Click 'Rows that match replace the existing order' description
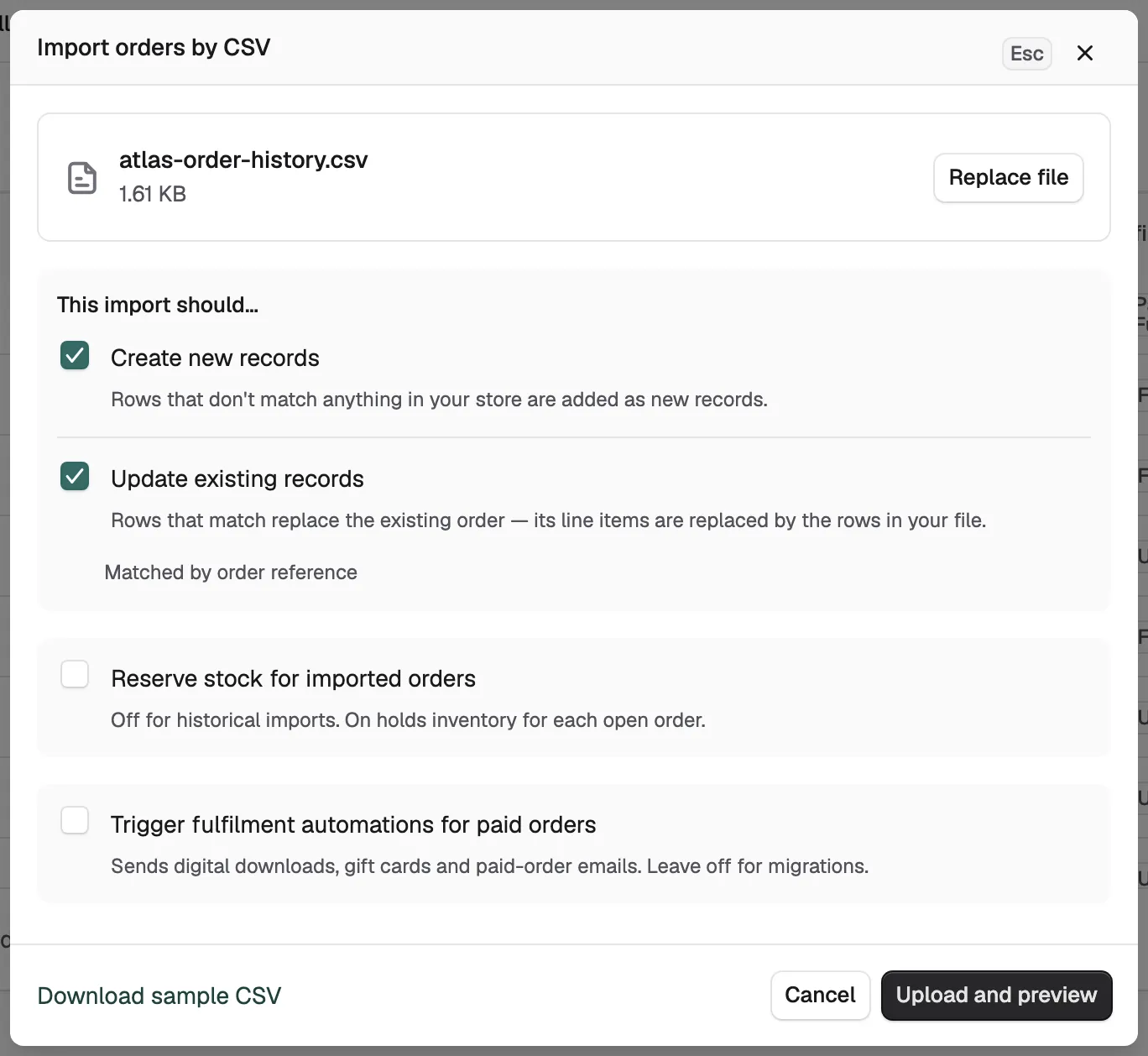 pyautogui.click(x=548, y=520)
